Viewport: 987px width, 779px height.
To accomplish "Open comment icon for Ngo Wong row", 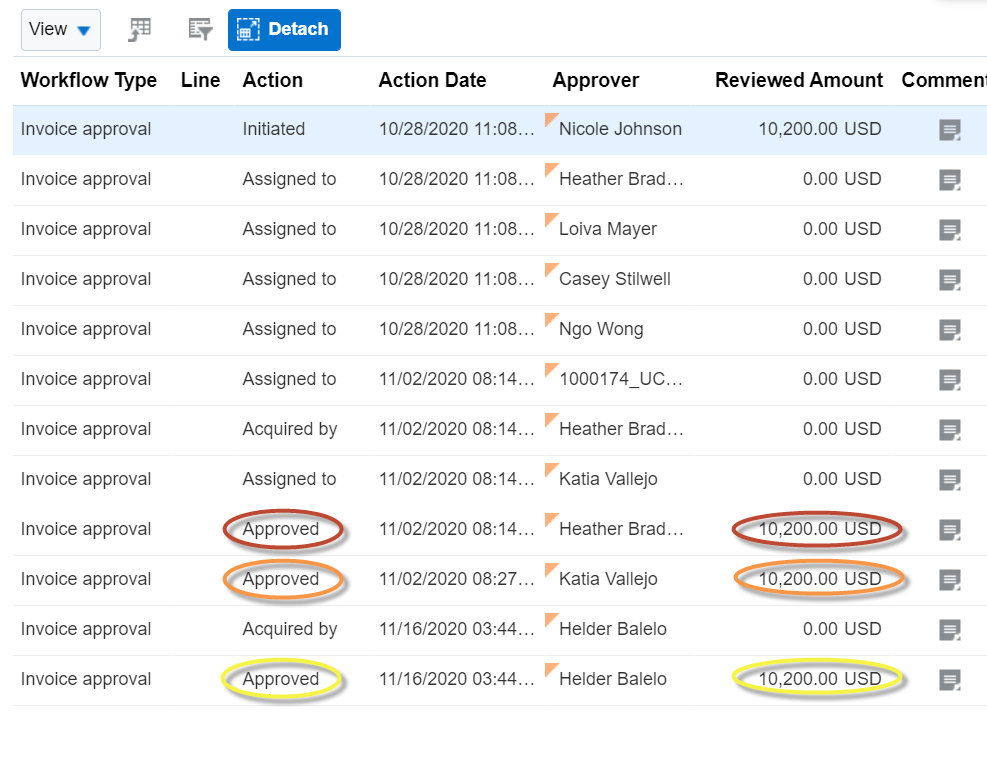I will click(950, 330).
